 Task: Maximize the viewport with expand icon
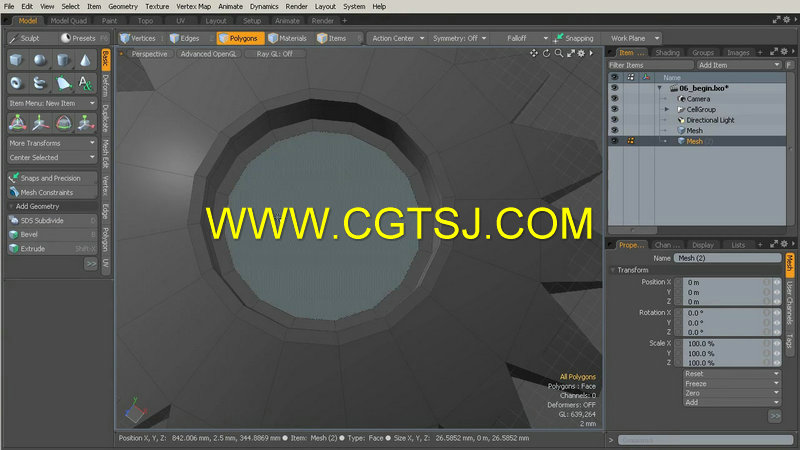coord(571,54)
